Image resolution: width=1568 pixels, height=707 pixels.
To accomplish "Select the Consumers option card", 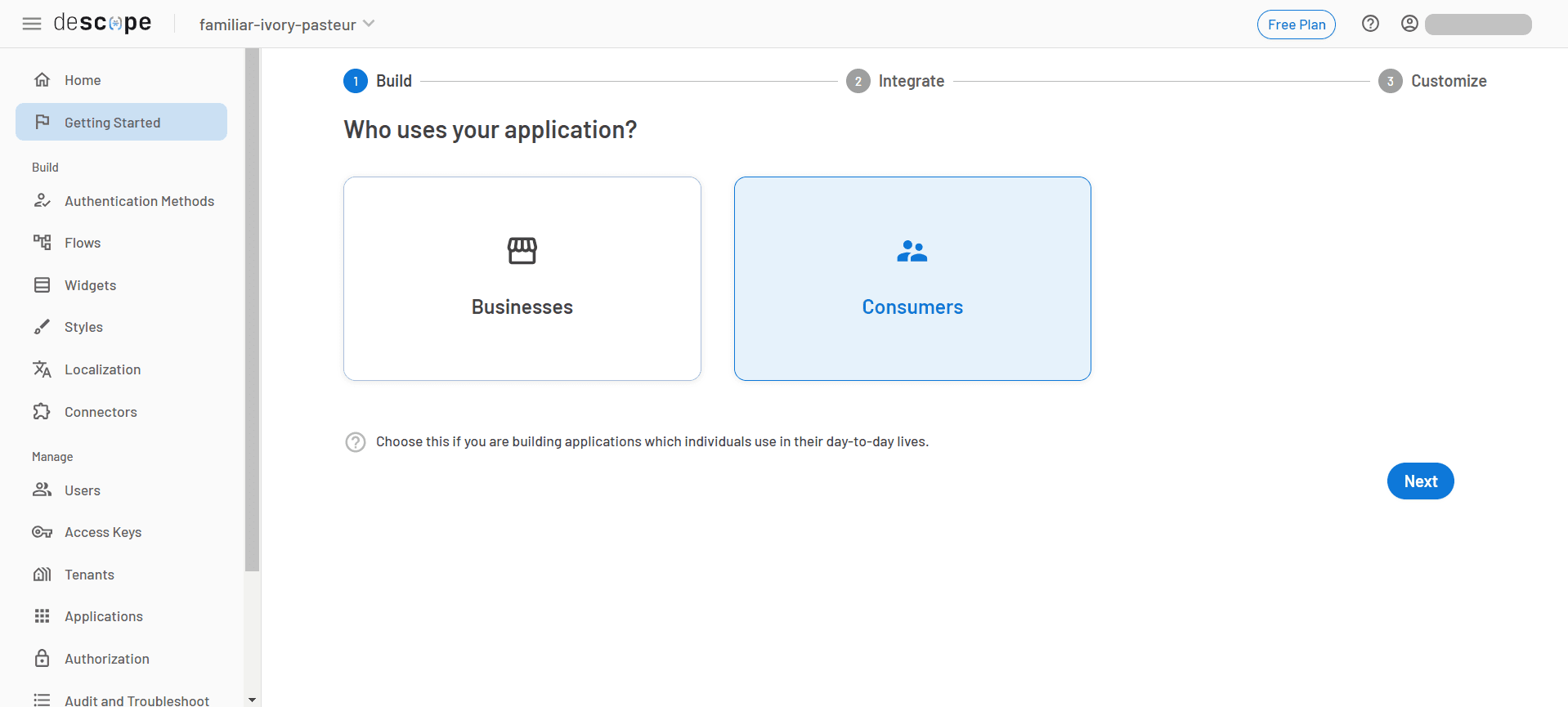I will (x=912, y=279).
